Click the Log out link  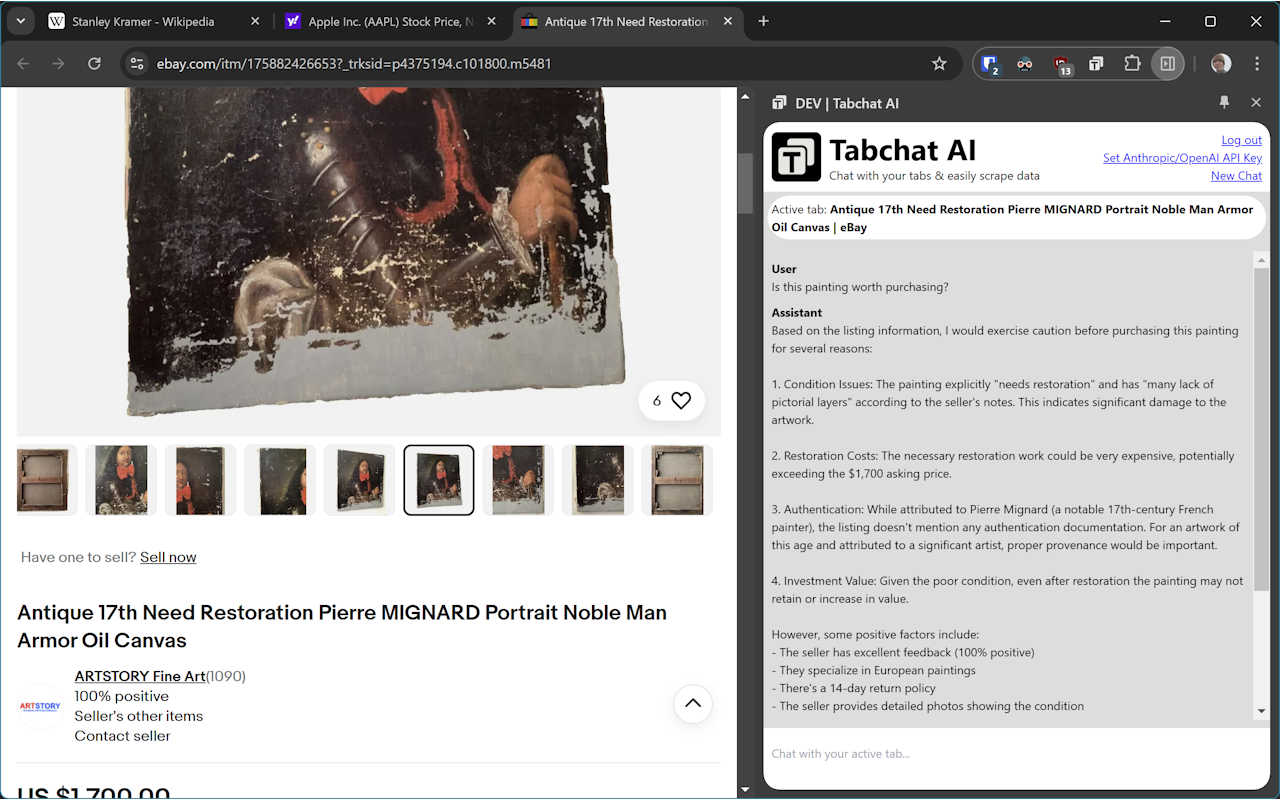coord(1241,140)
